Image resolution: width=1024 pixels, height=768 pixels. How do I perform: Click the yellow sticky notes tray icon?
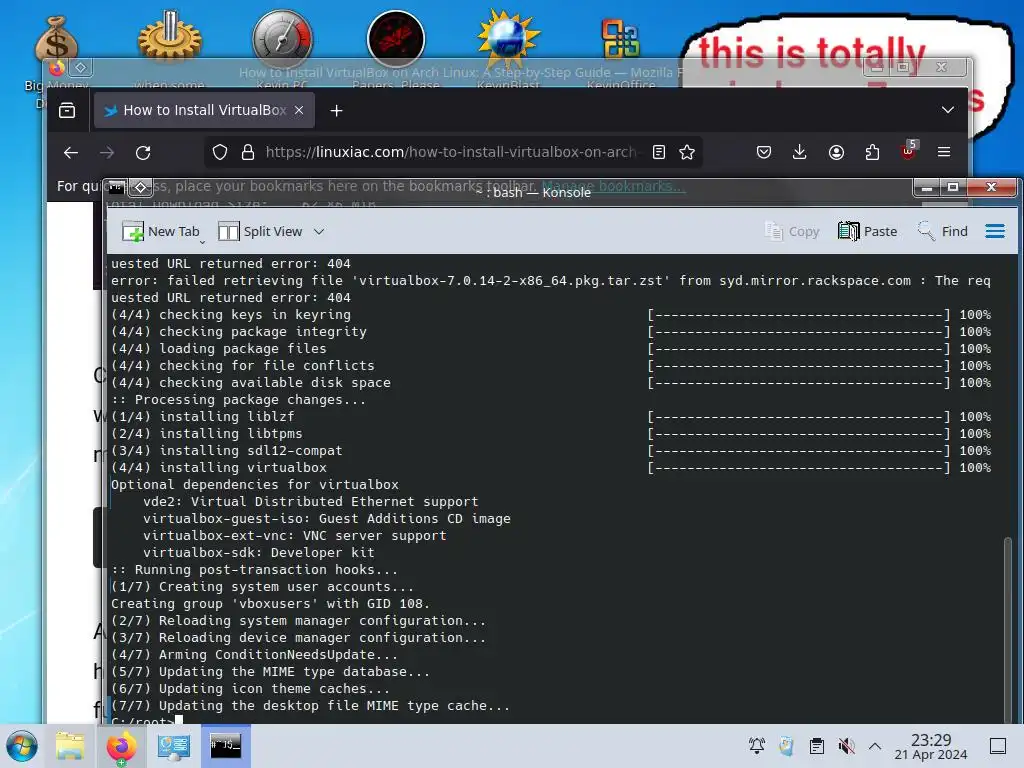click(786, 746)
